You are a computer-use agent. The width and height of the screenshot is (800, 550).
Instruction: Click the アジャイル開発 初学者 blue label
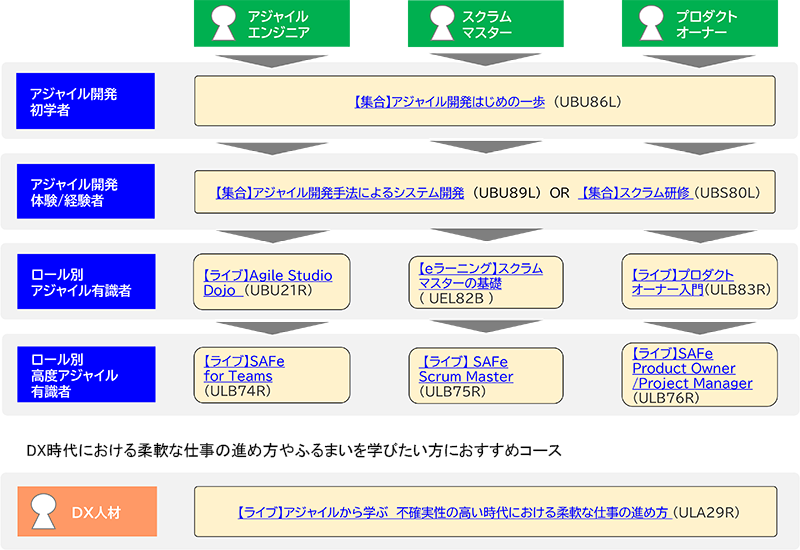tap(85, 101)
